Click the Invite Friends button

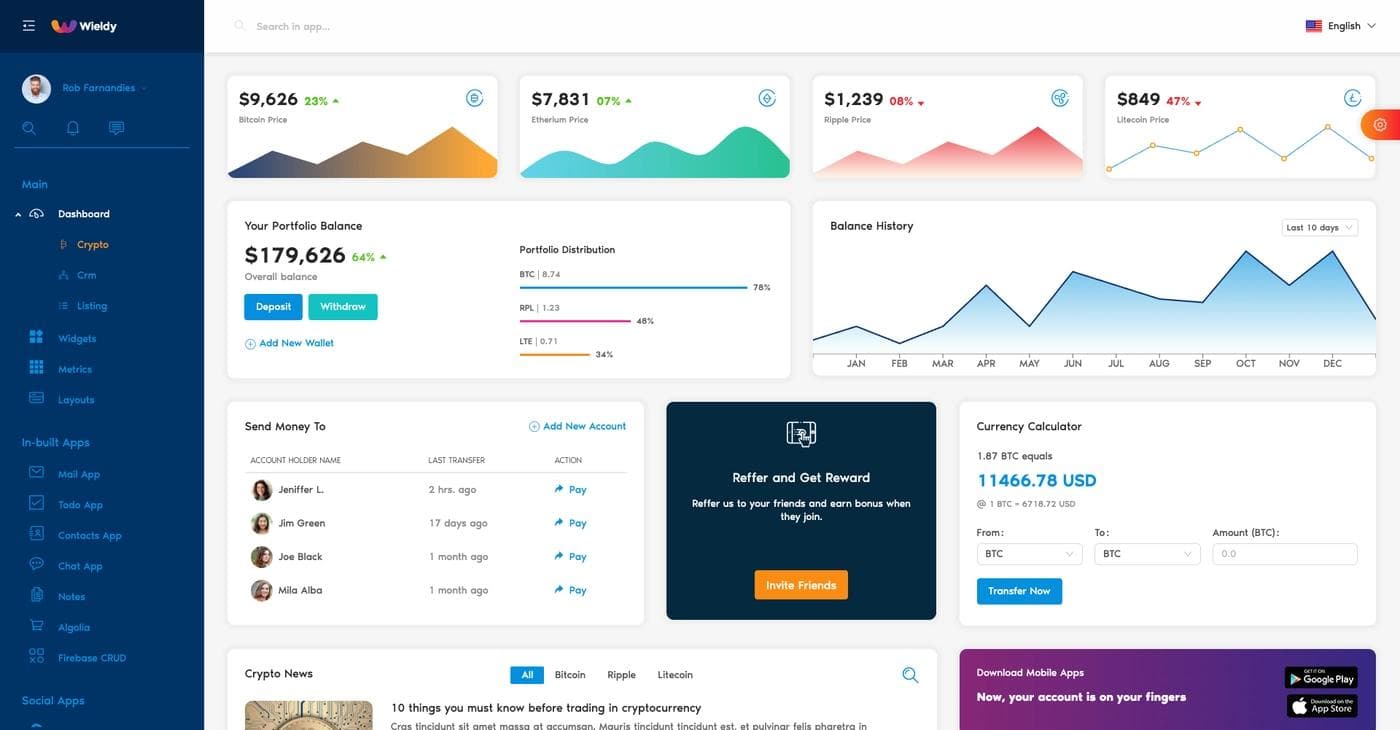coord(801,585)
